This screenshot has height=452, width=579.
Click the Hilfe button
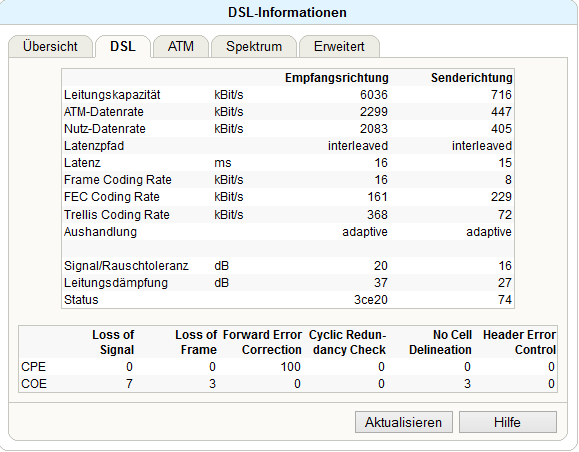pyautogui.click(x=507, y=422)
